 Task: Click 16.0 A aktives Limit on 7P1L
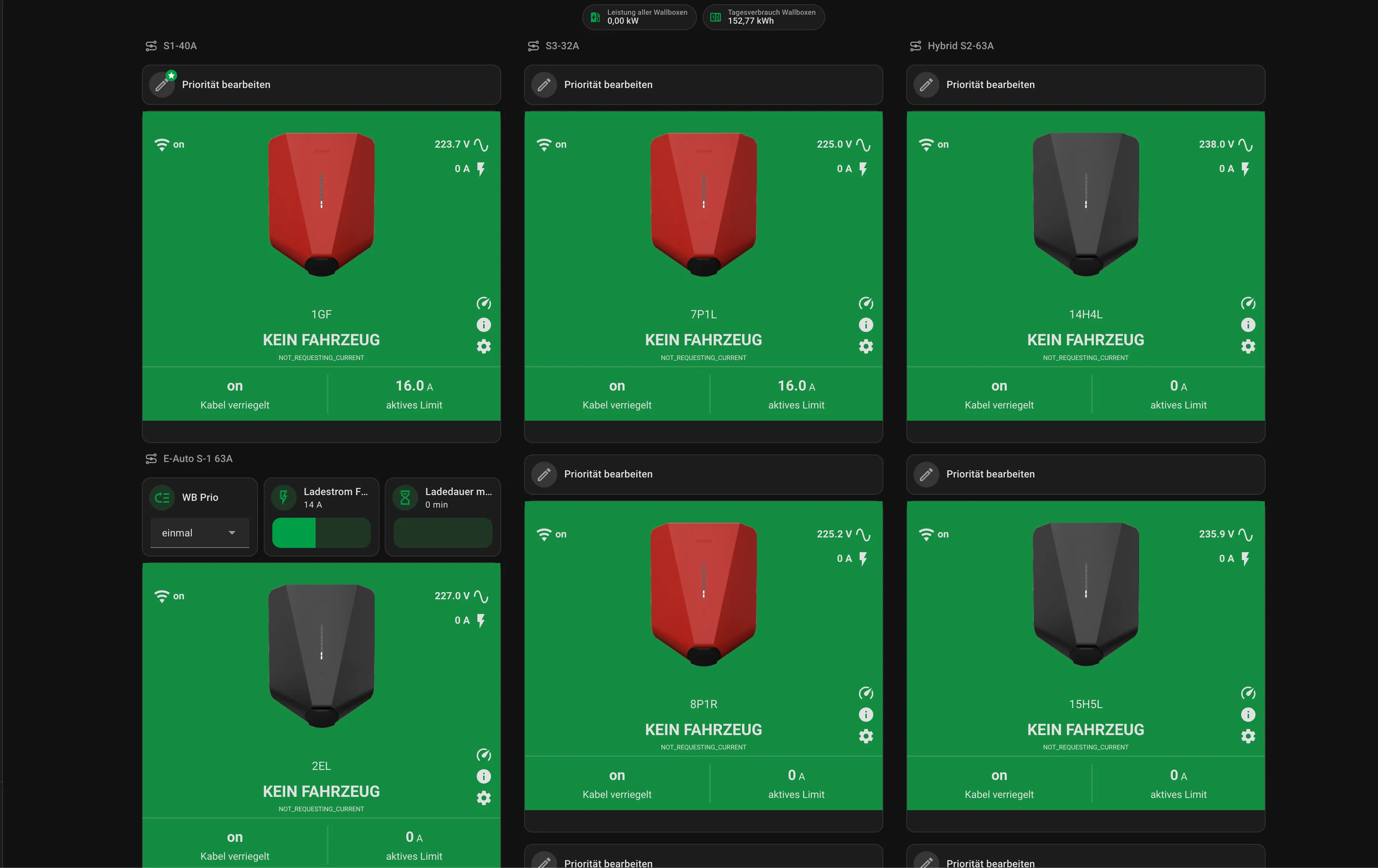(x=796, y=394)
